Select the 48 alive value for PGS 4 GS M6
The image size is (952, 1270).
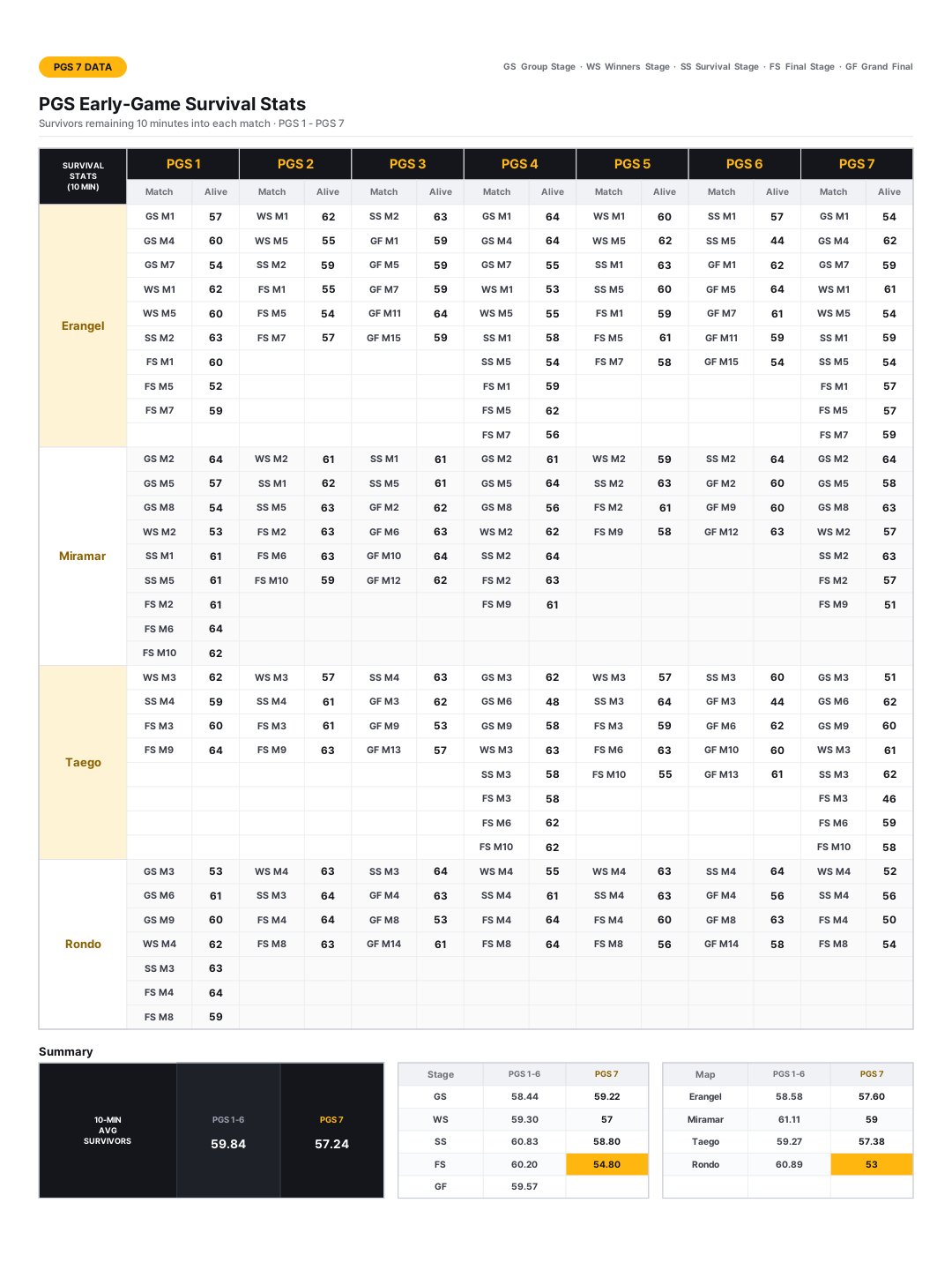coord(553,702)
